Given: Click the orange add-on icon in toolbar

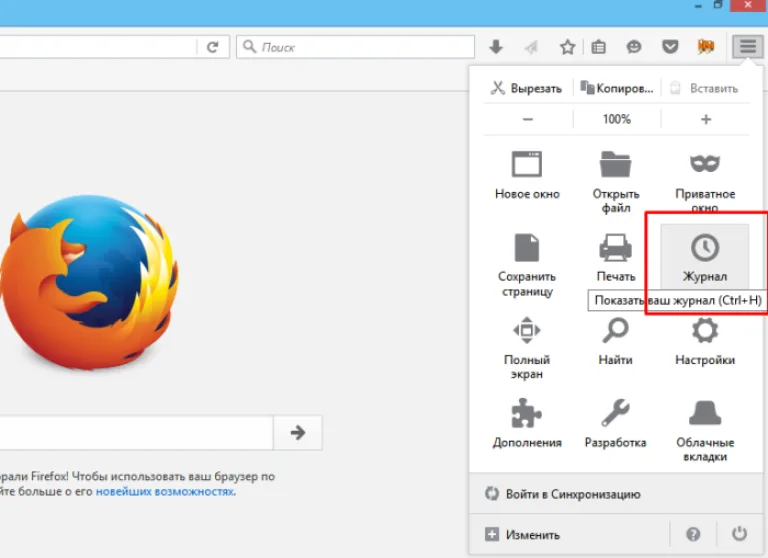Looking at the screenshot, I should tap(706, 47).
